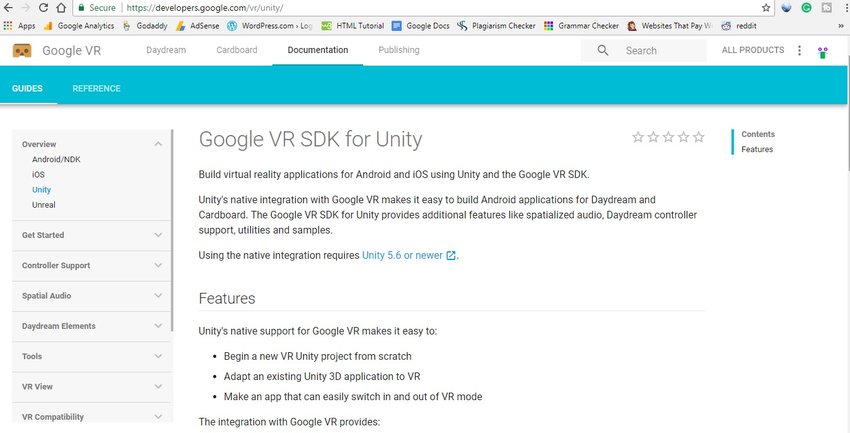Switch to the Daydream tab

[166, 50]
